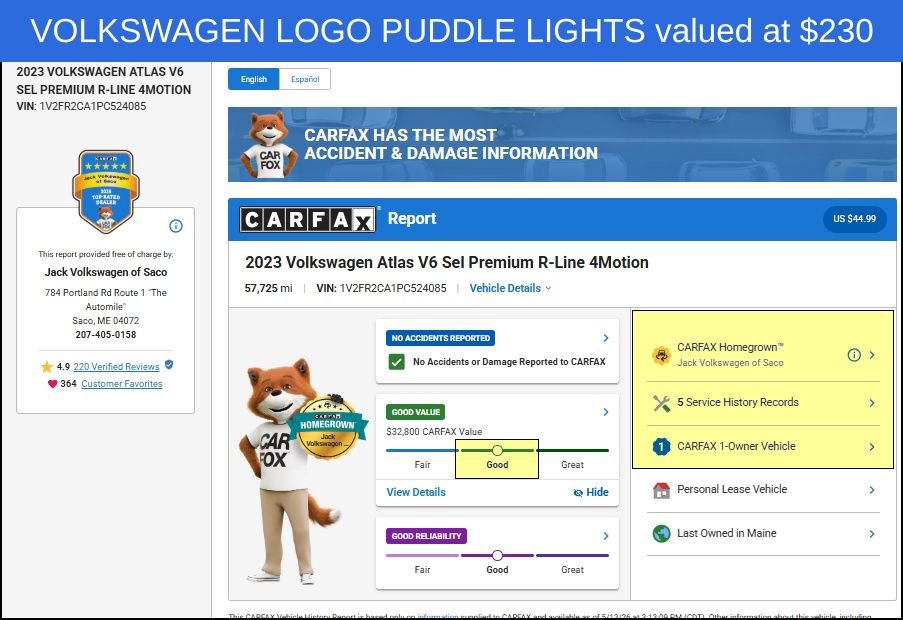Click the Last Owned in Maine text
The width and height of the screenshot is (903, 620).
(727, 534)
